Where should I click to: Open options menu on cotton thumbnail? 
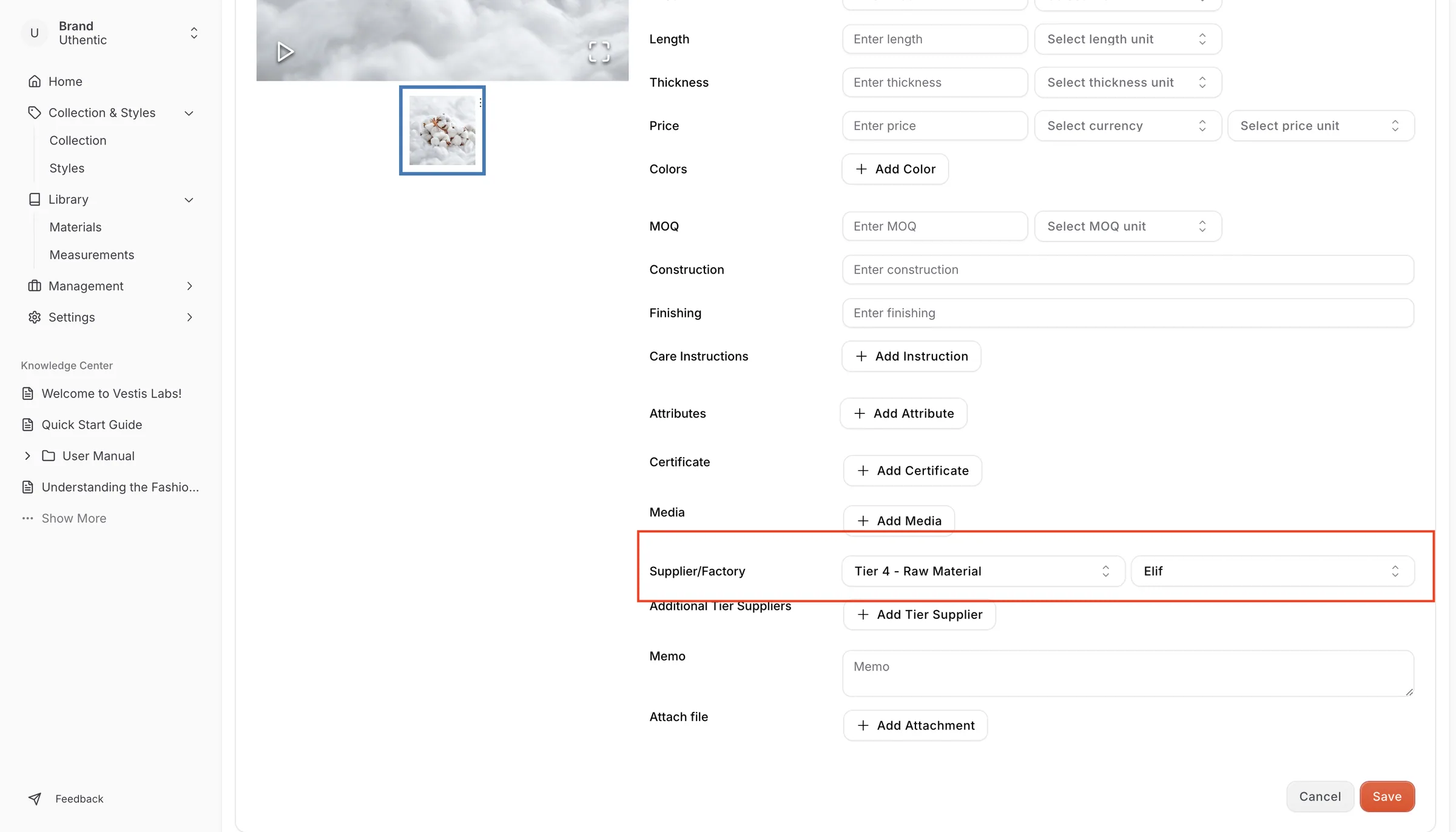pyautogui.click(x=480, y=103)
